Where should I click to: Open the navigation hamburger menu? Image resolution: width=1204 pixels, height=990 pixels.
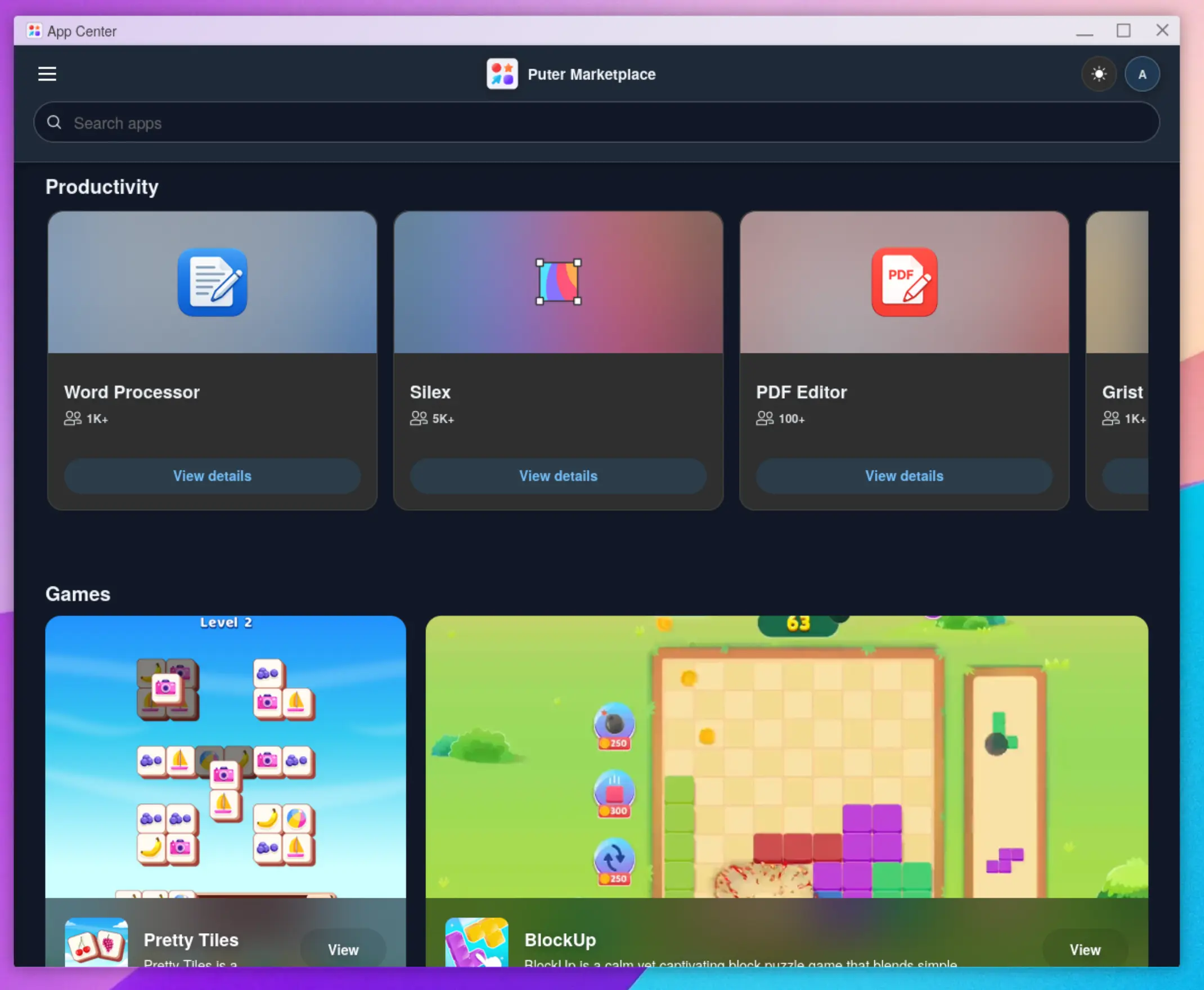pos(47,74)
